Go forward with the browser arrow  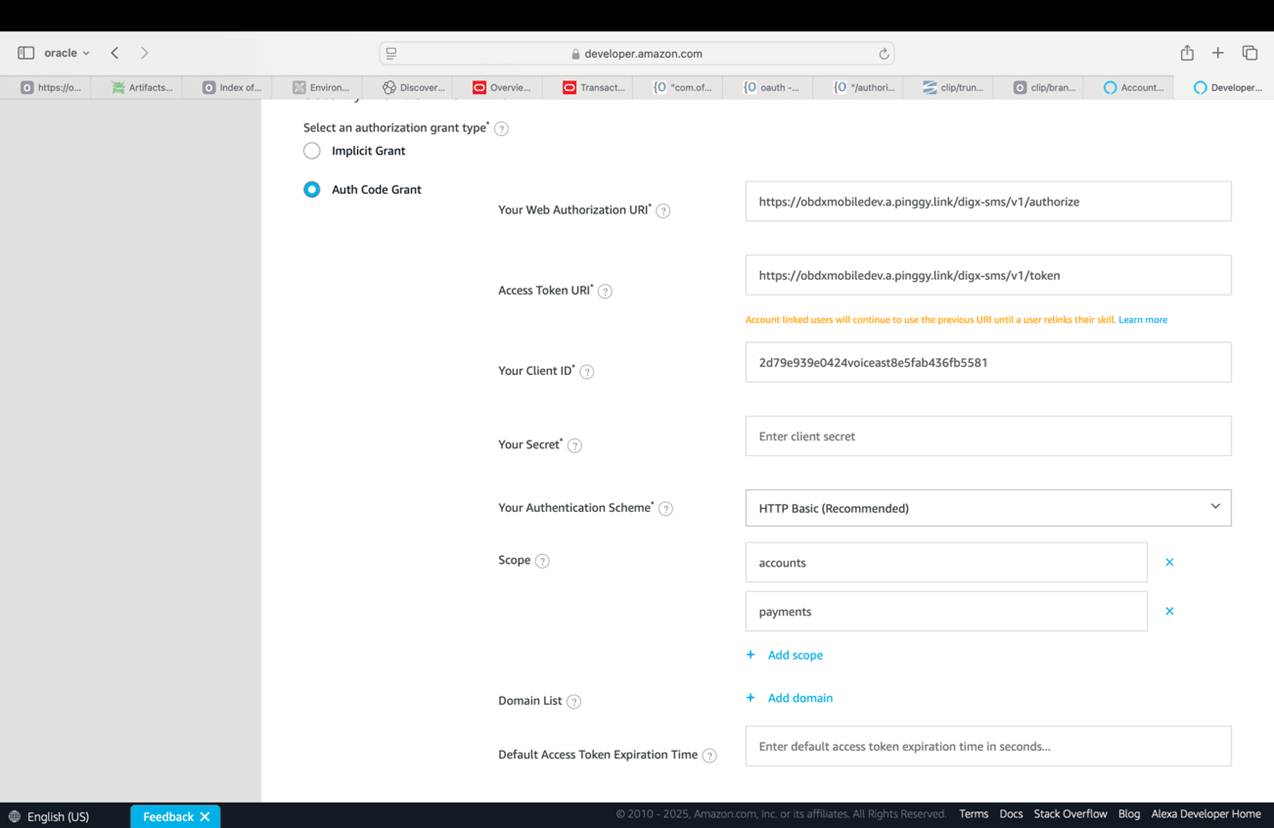[144, 53]
